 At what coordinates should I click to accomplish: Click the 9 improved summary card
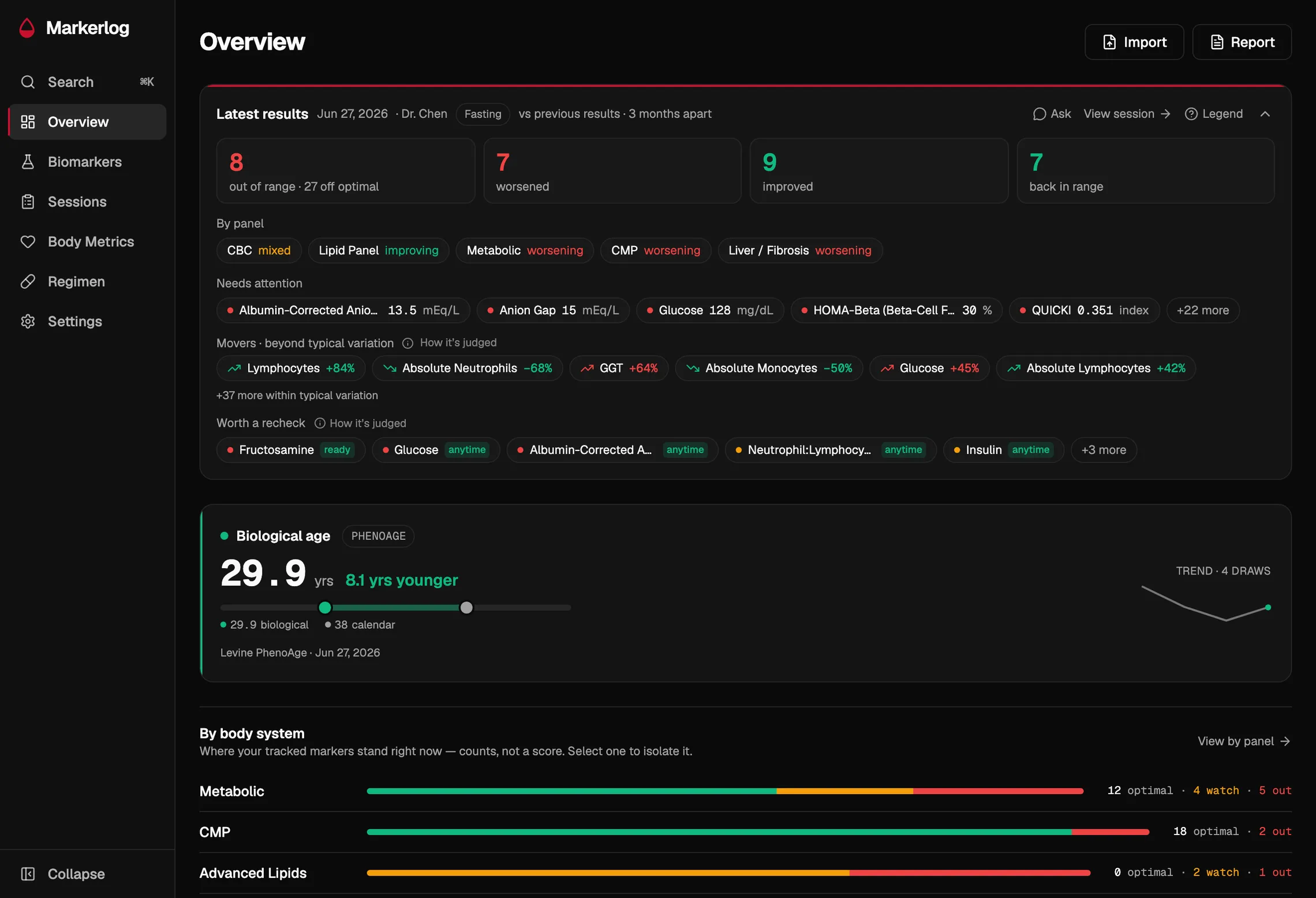coord(878,171)
